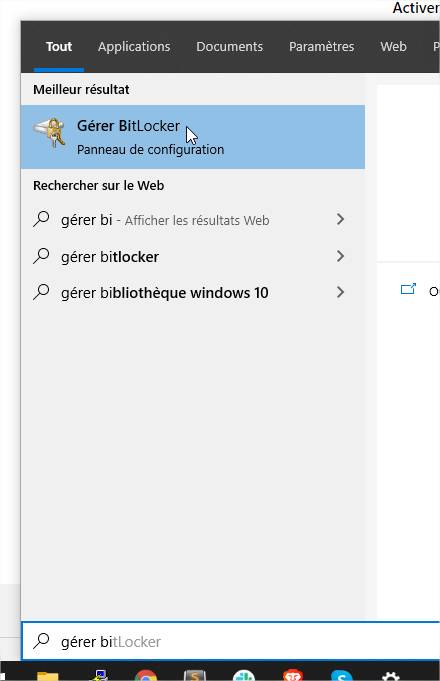Screen dimensions: 440x681
Task: Expand the "gérer bi" web result chevron
Action: [340, 219]
